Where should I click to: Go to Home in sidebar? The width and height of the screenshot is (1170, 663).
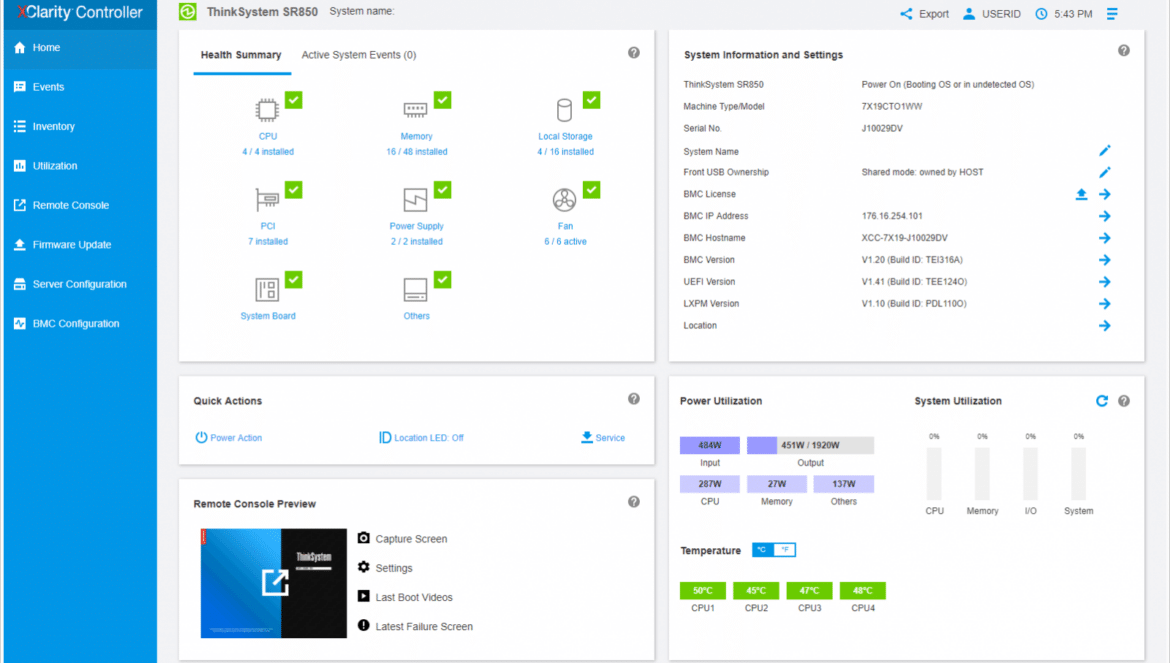[81, 48]
